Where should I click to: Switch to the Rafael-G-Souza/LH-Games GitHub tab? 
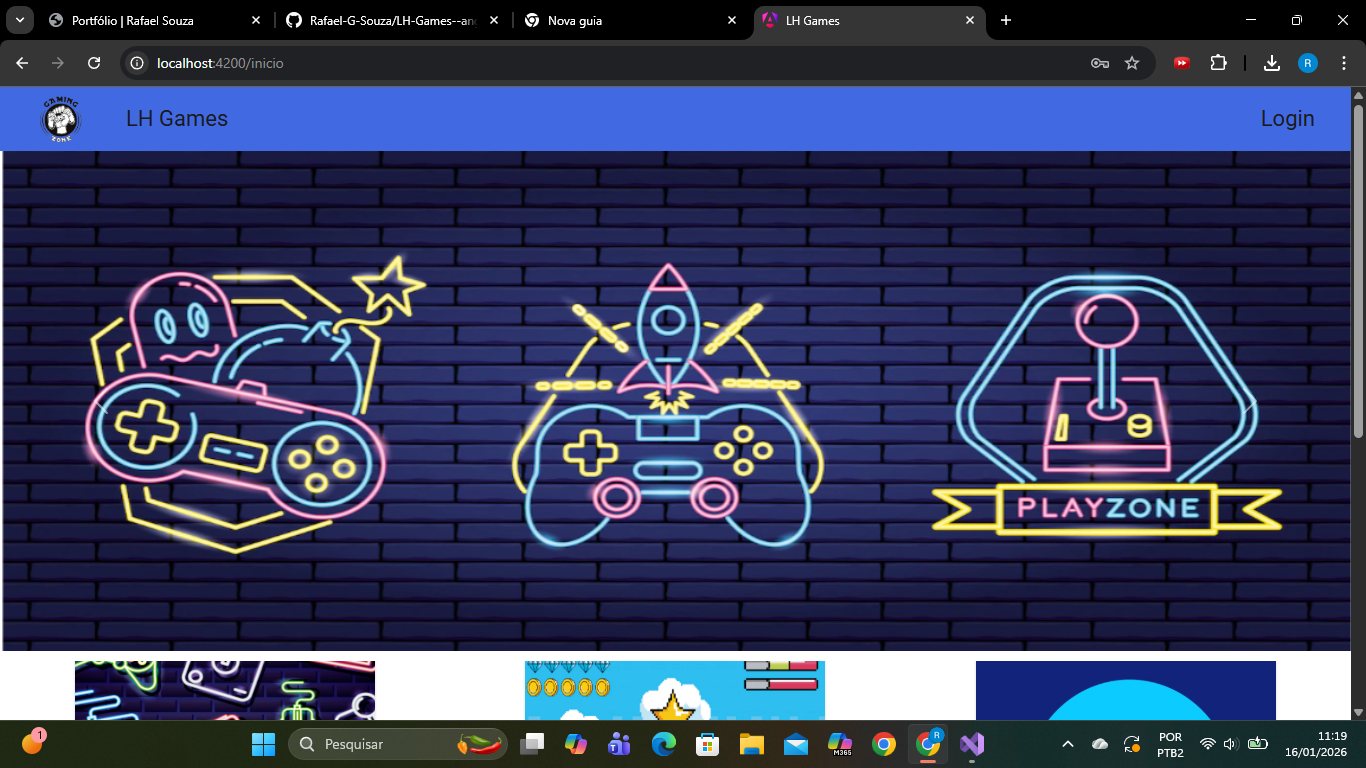(390, 20)
